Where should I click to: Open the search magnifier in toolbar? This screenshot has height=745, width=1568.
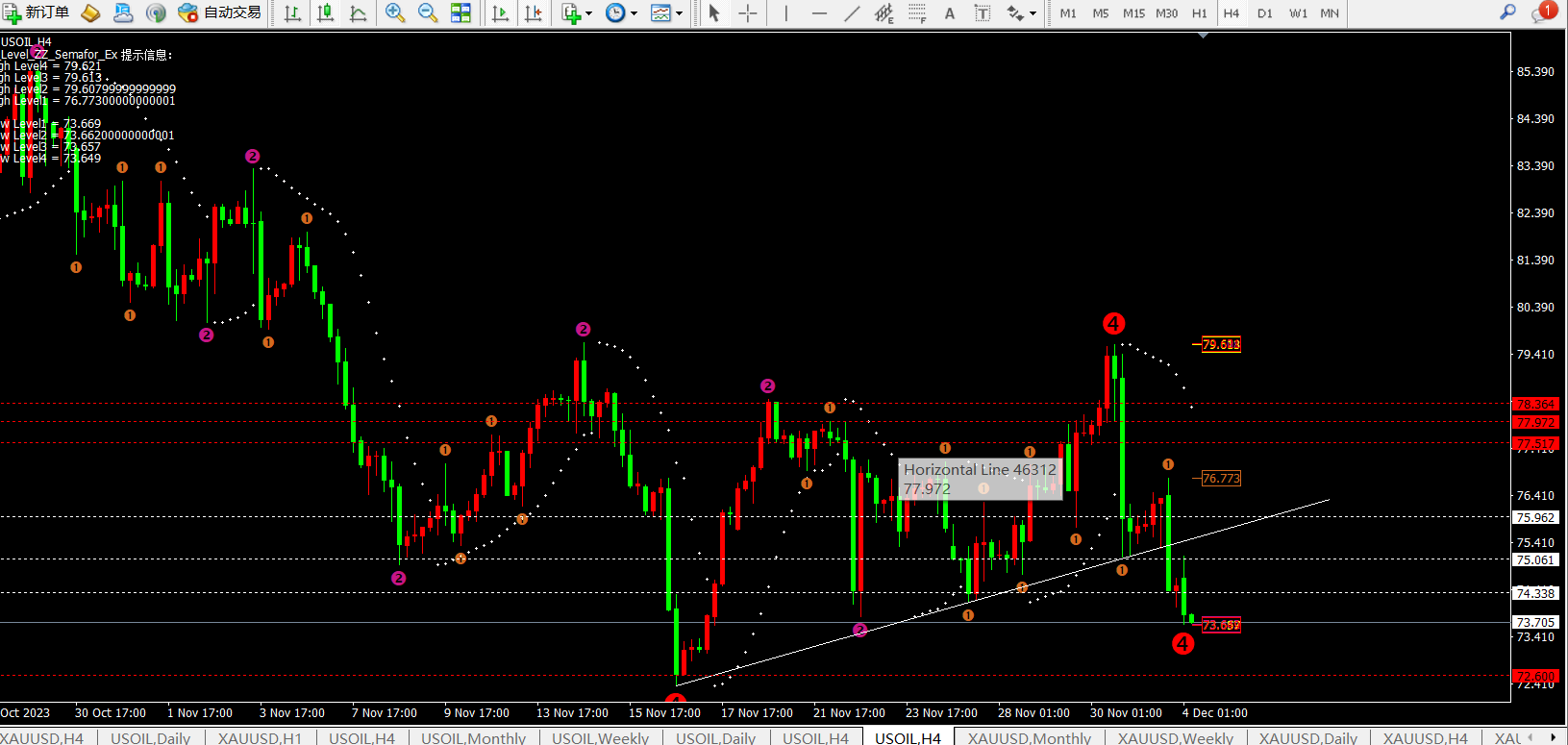pyautogui.click(x=1507, y=12)
